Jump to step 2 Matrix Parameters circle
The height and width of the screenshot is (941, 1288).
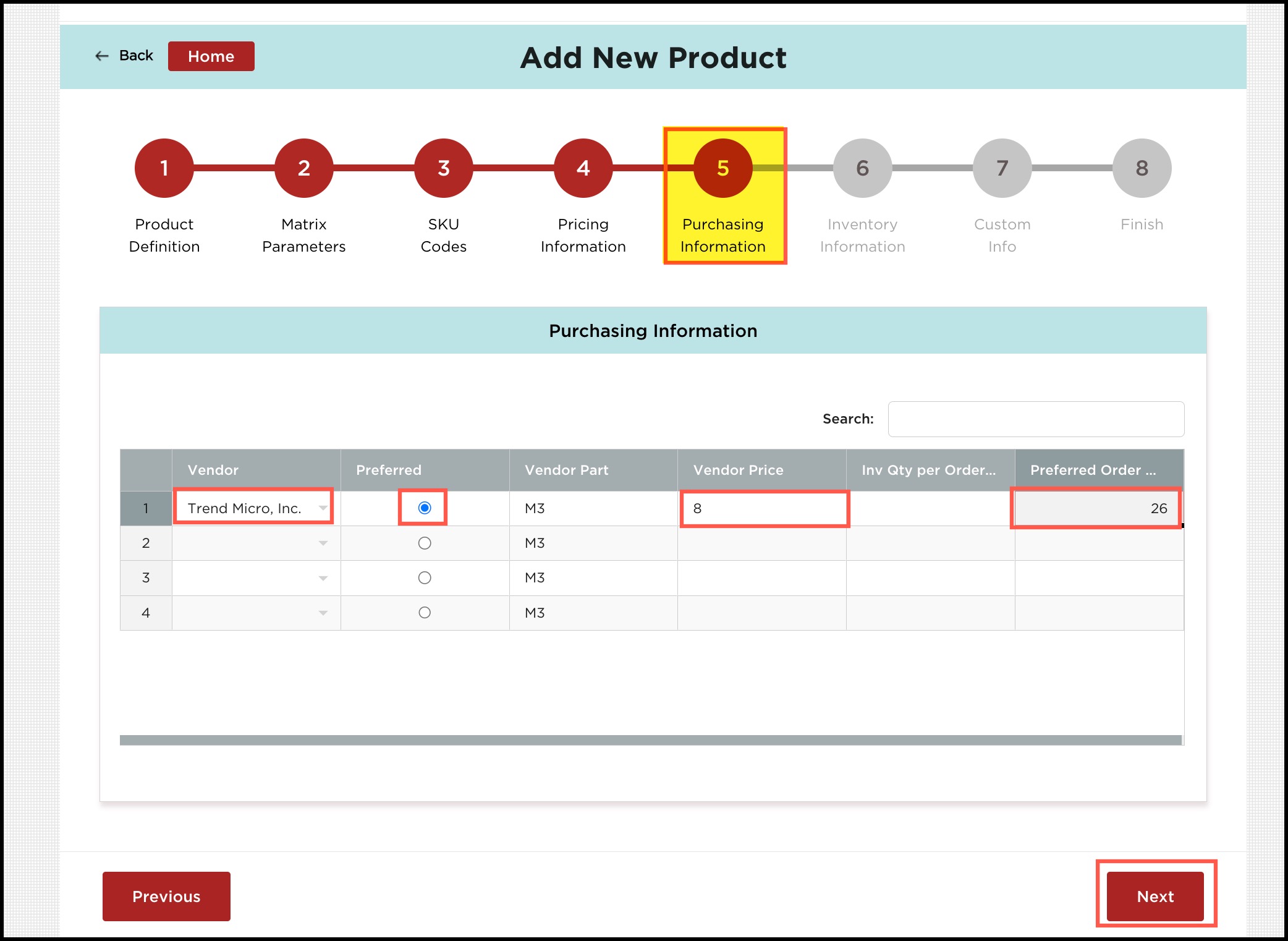pyautogui.click(x=303, y=168)
